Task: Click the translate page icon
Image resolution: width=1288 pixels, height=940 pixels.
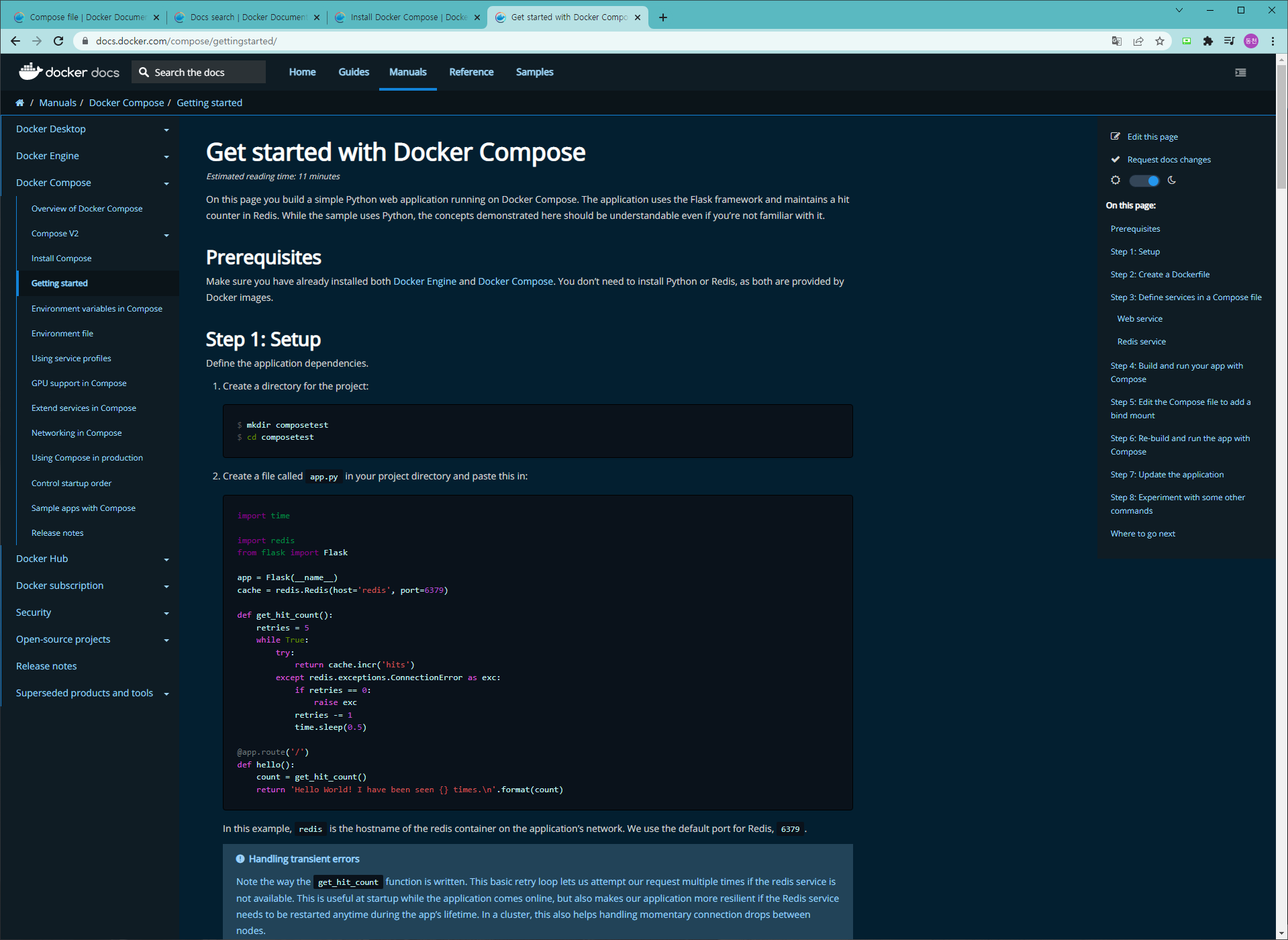Action: (1117, 41)
